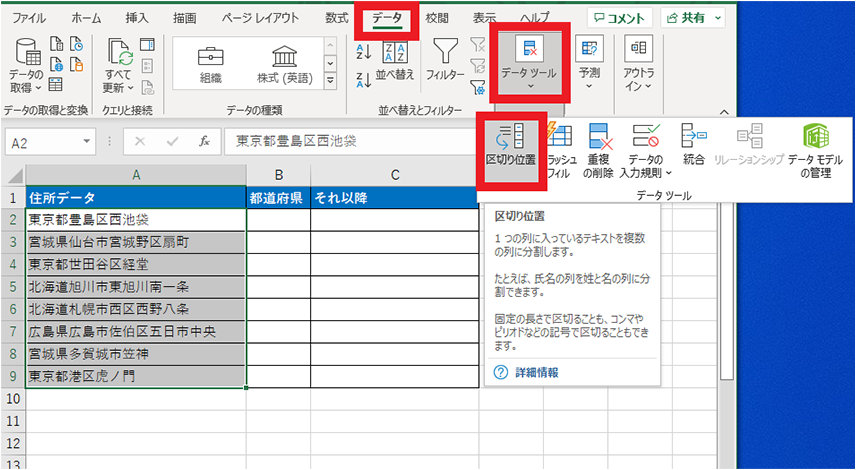Open the データの取得 (Get Data) button
This screenshot has height=470, width=856.
(25, 66)
